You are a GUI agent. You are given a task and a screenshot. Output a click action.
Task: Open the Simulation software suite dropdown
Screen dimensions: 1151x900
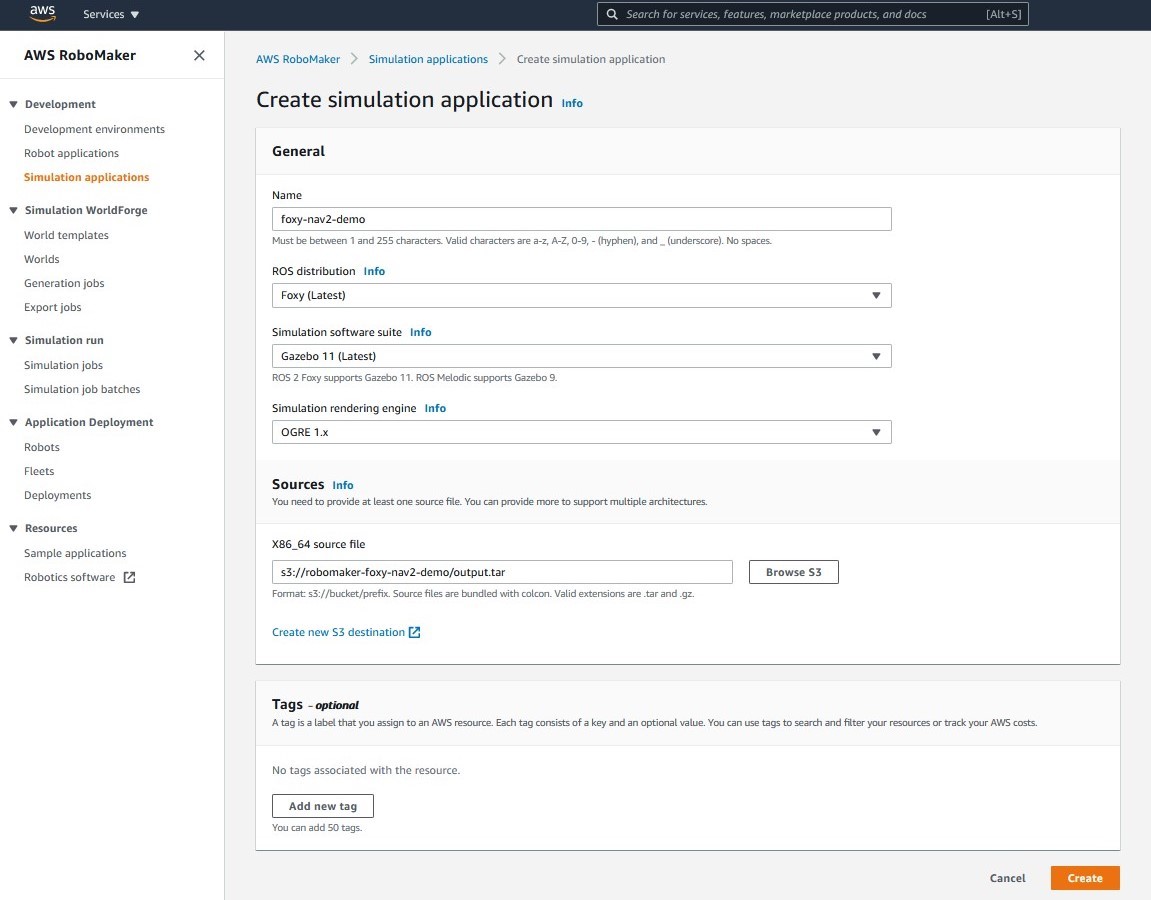[581, 356]
